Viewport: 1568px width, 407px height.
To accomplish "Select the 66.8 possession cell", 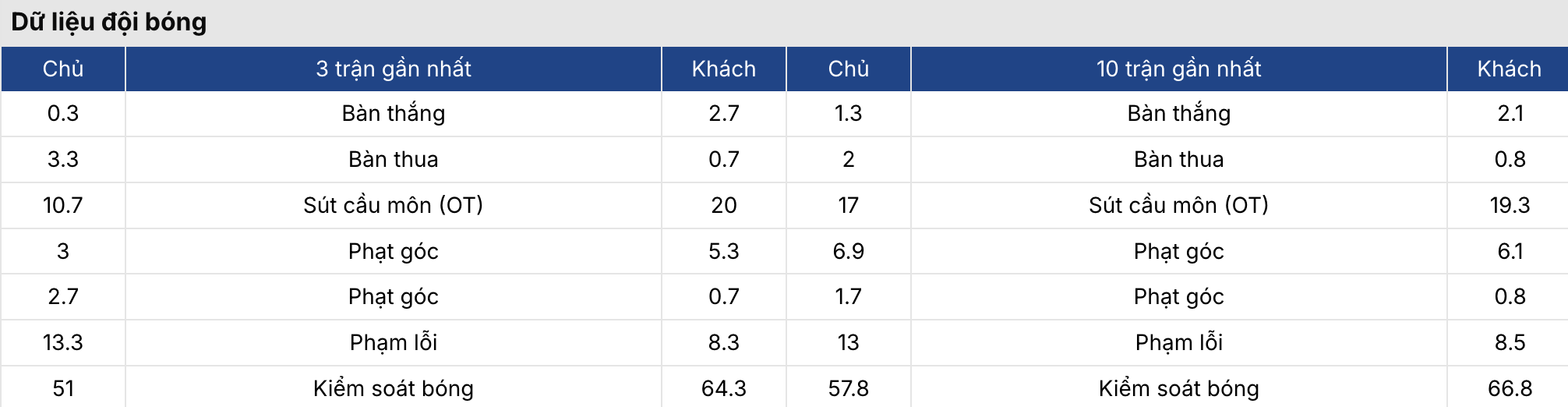I will pos(1510,388).
